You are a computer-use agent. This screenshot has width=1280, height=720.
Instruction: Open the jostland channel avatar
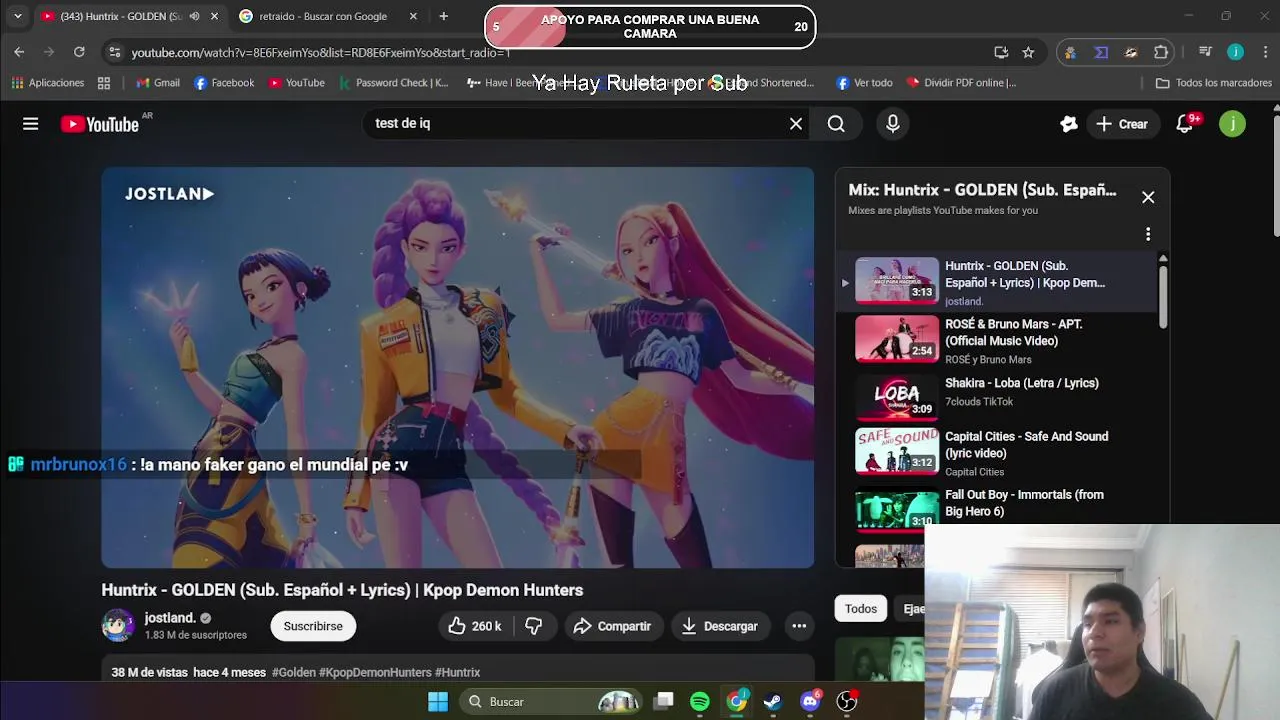coord(118,626)
